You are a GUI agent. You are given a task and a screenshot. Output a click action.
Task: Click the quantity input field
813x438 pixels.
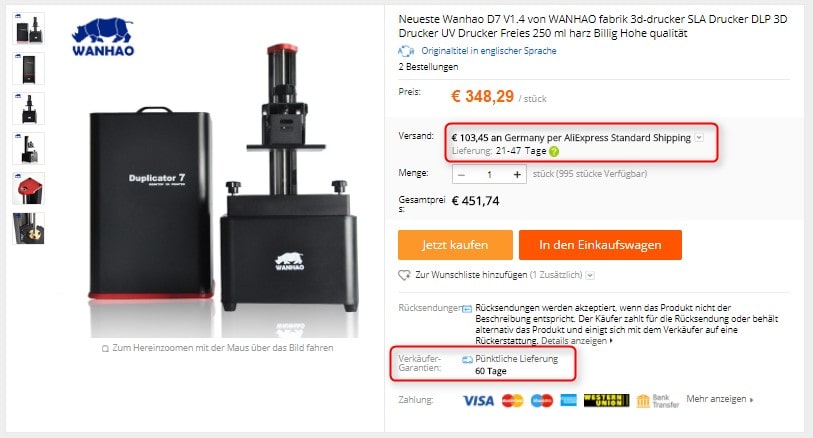[x=489, y=175]
